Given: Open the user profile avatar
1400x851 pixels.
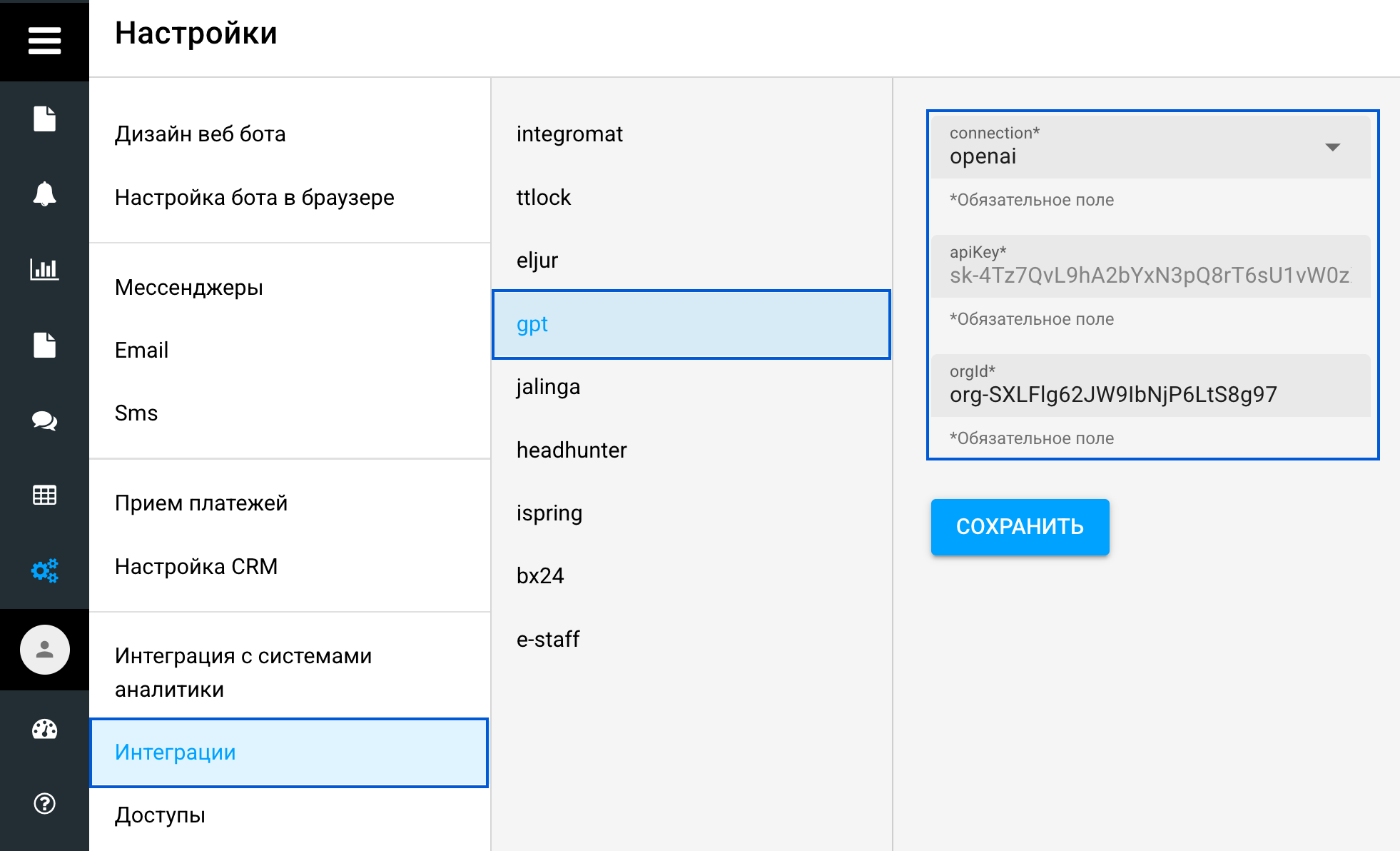Looking at the screenshot, I should pyautogui.click(x=44, y=650).
